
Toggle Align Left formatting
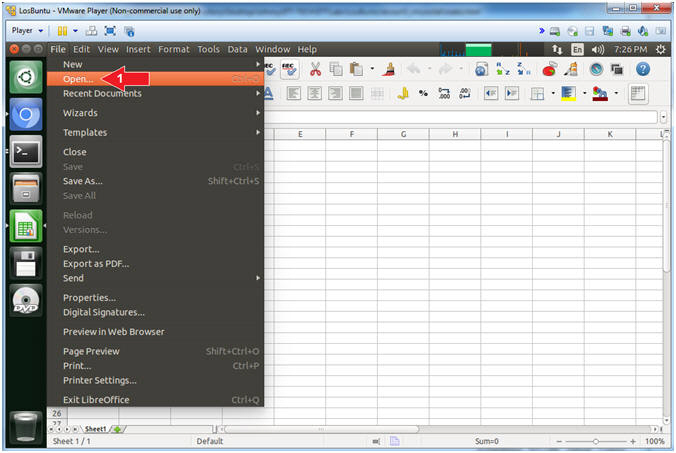(294, 93)
